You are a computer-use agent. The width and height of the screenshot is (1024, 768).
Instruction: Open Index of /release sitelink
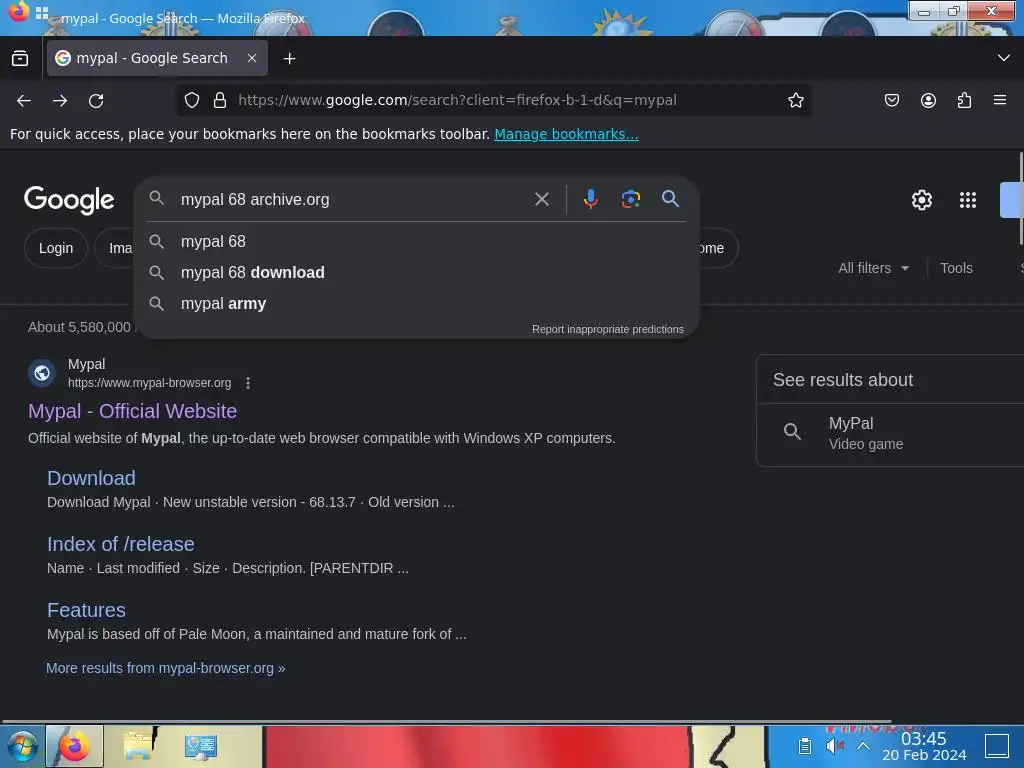tap(121, 544)
